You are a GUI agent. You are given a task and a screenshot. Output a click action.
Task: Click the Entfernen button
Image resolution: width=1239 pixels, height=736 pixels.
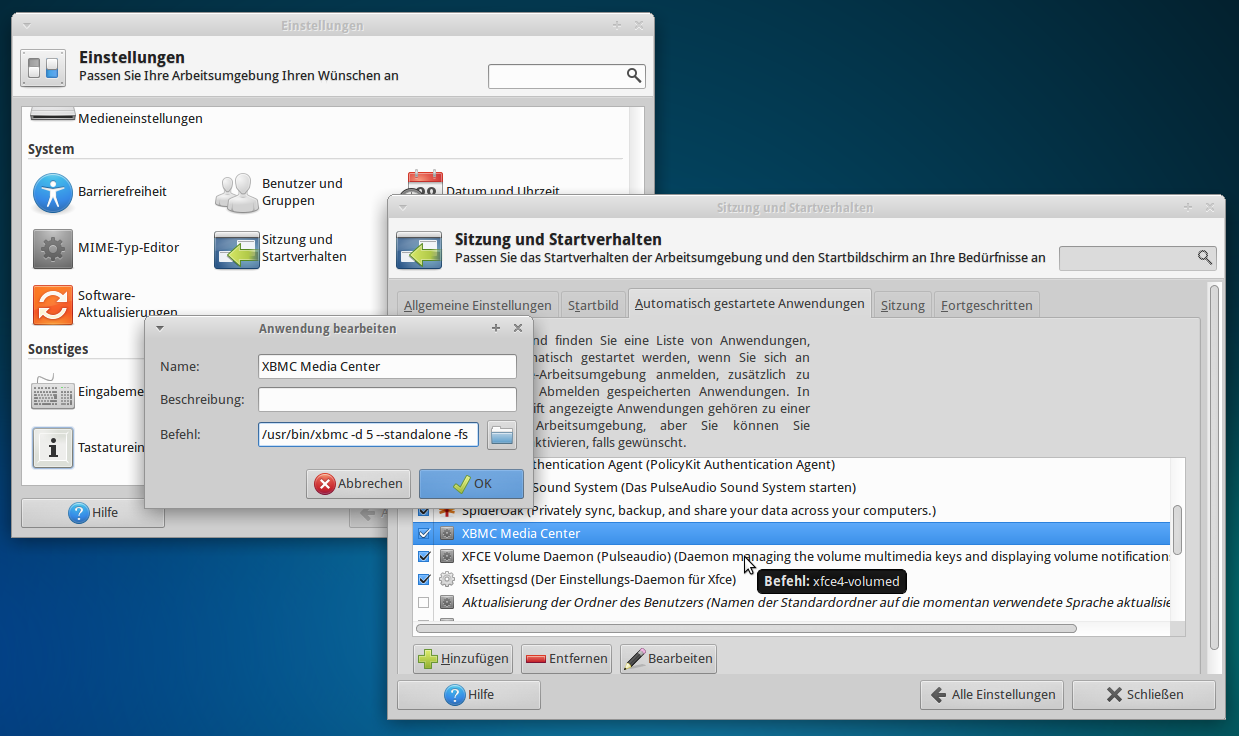click(566, 659)
